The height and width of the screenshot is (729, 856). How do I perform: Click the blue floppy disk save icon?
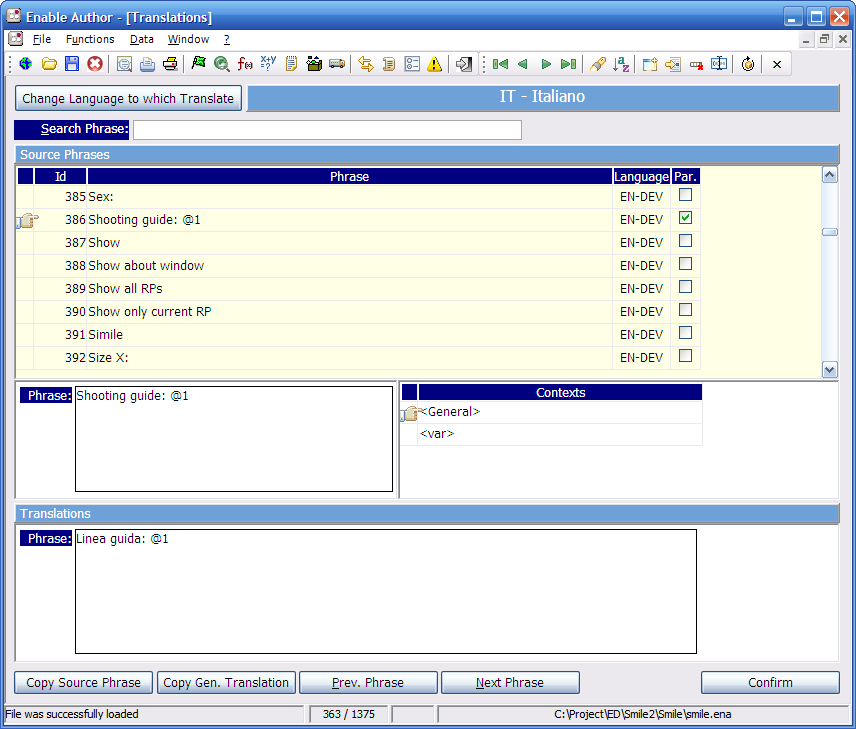point(72,64)
